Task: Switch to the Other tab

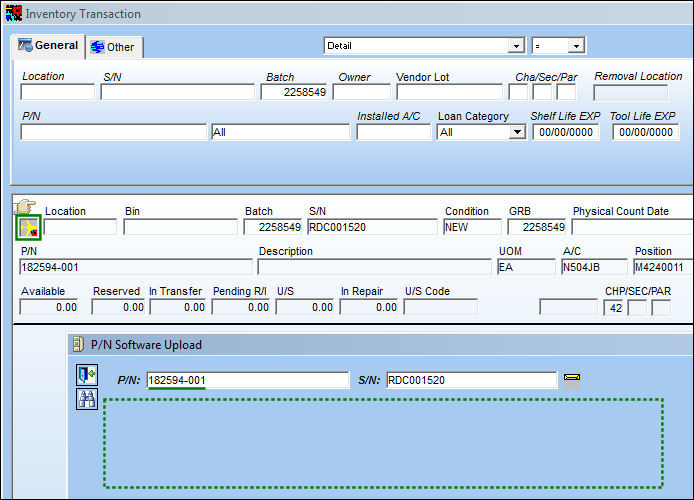Action: tap(113, 47)
